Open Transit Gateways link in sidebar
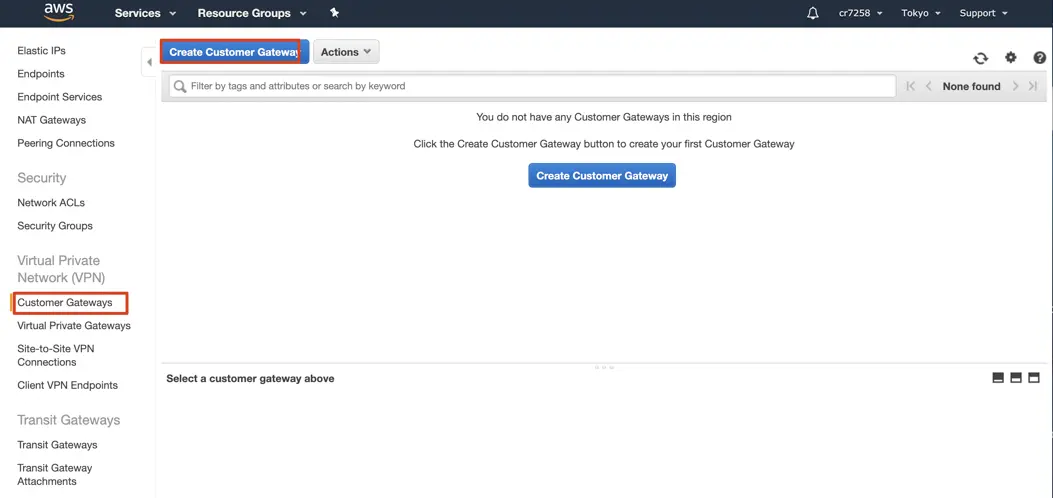 coord(57,445)
